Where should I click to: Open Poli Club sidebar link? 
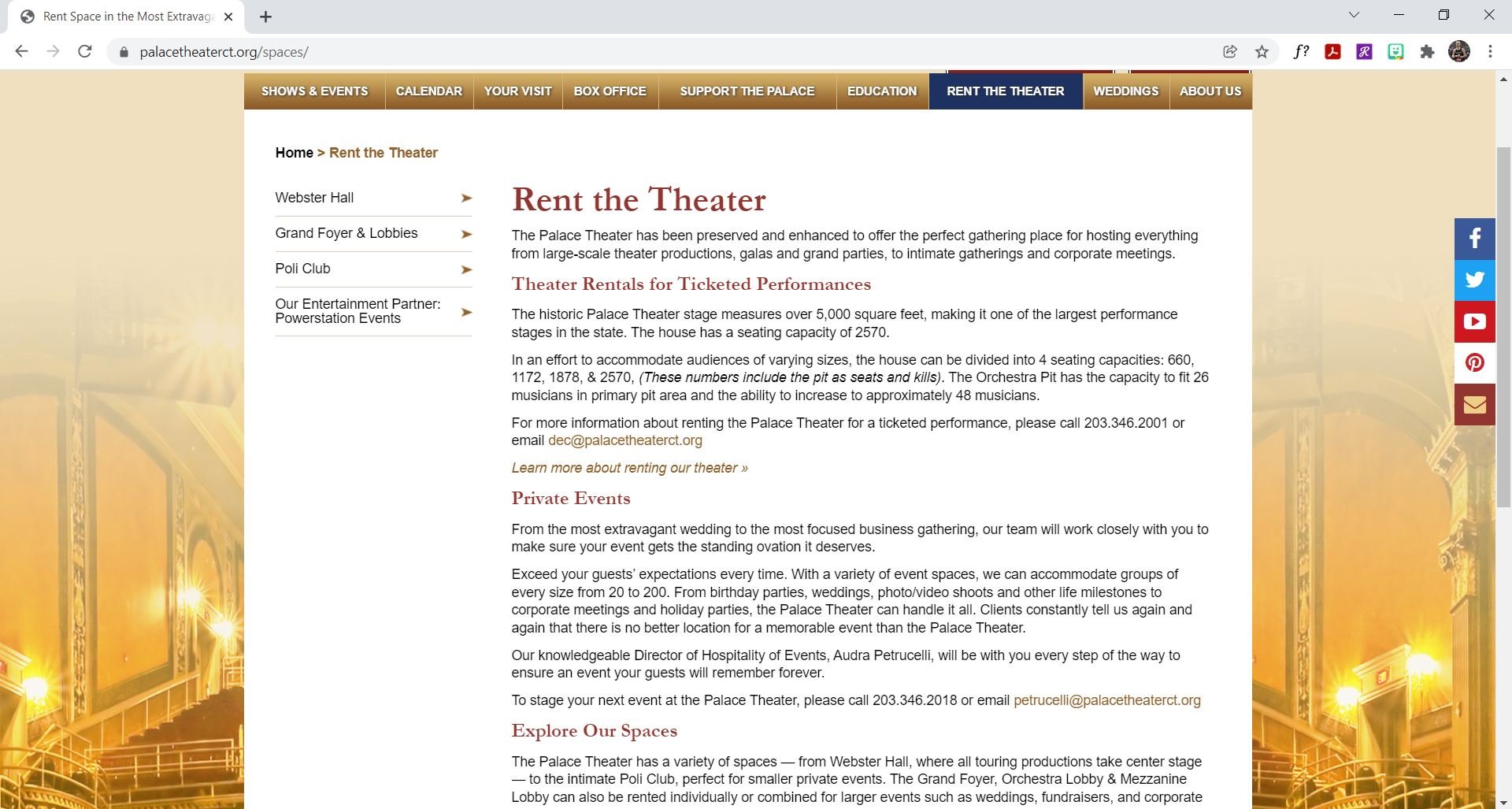pyautogui.click(x=302, y=269)
